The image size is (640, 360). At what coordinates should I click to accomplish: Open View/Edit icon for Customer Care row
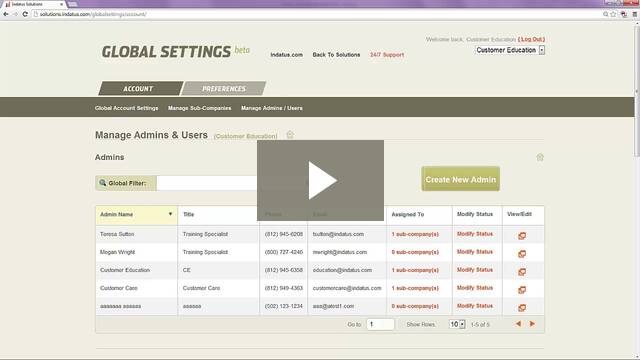coord(522,290)
